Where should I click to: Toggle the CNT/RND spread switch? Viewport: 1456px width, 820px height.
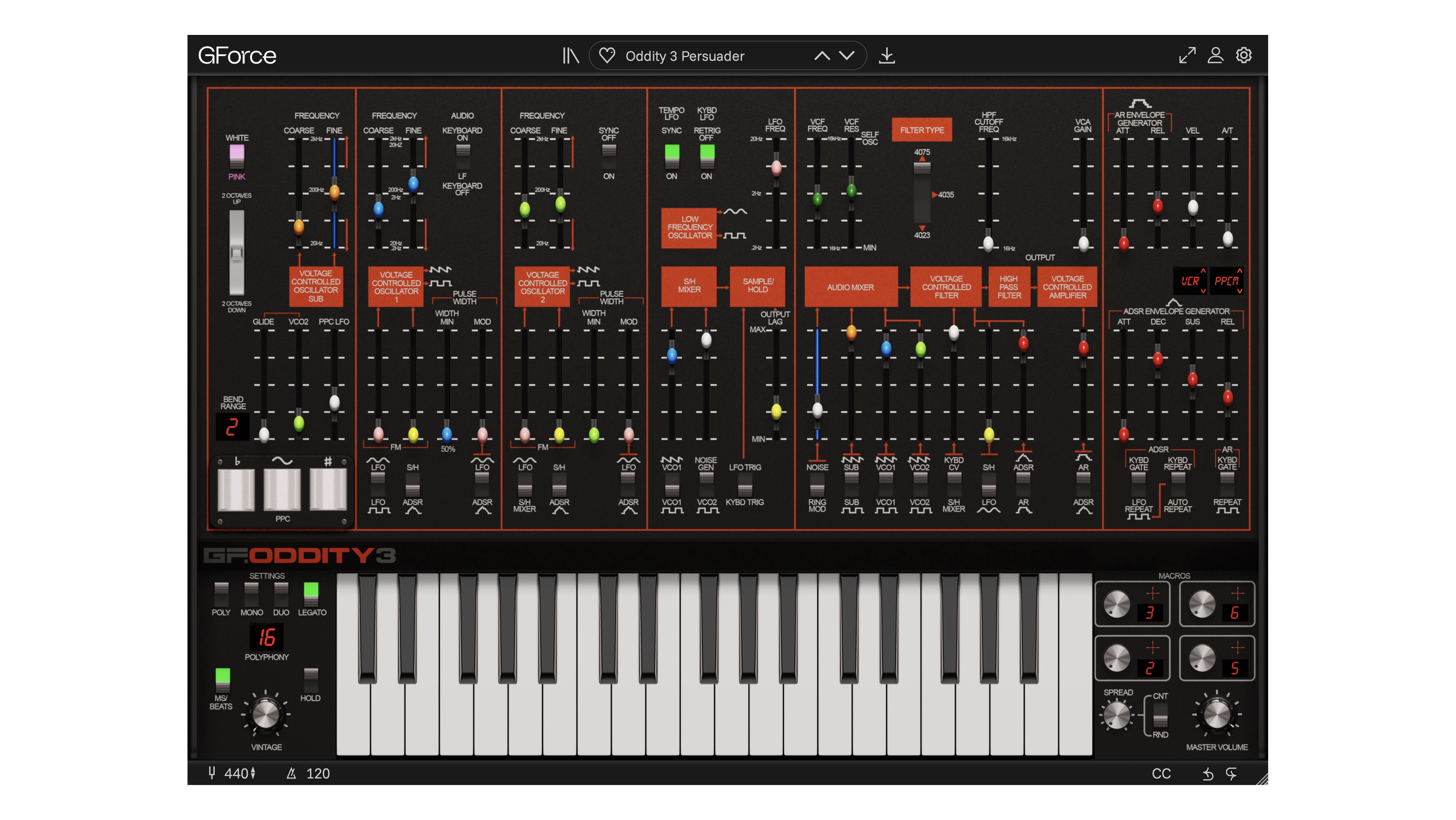pos(1160,716)
